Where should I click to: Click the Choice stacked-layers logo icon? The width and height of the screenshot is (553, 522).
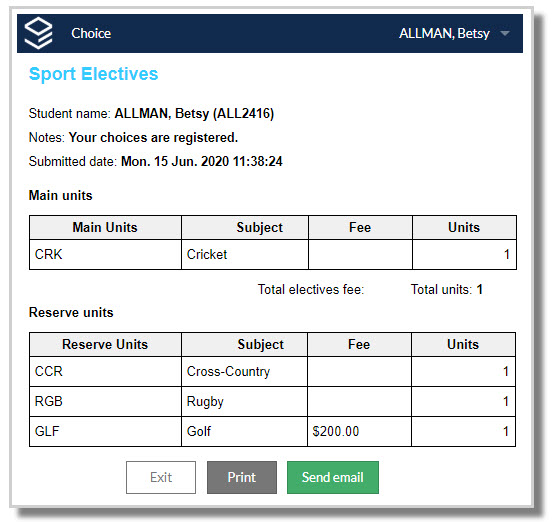point(38,33)
